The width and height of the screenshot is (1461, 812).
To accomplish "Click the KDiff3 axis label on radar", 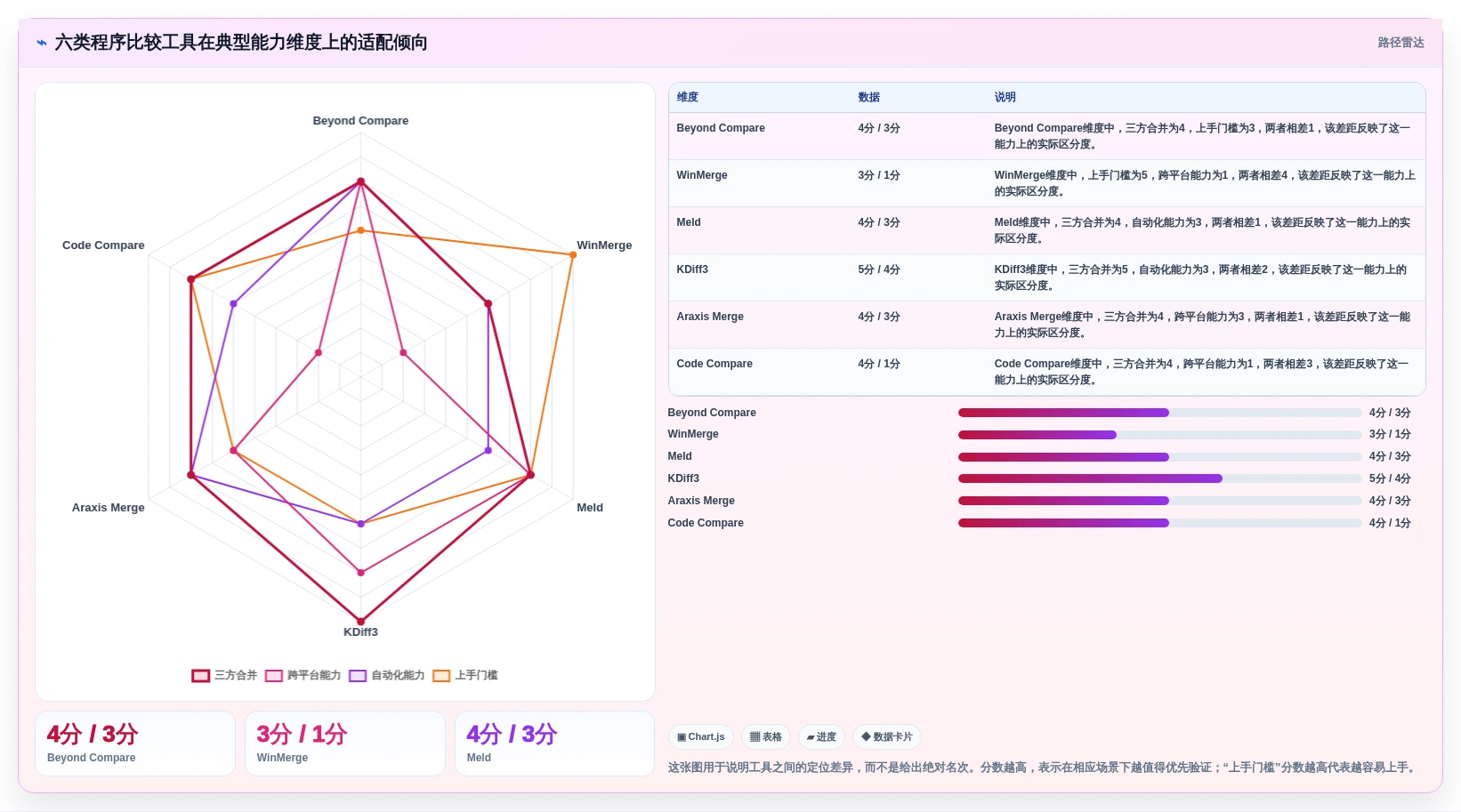I will click(x=360, y=632).
